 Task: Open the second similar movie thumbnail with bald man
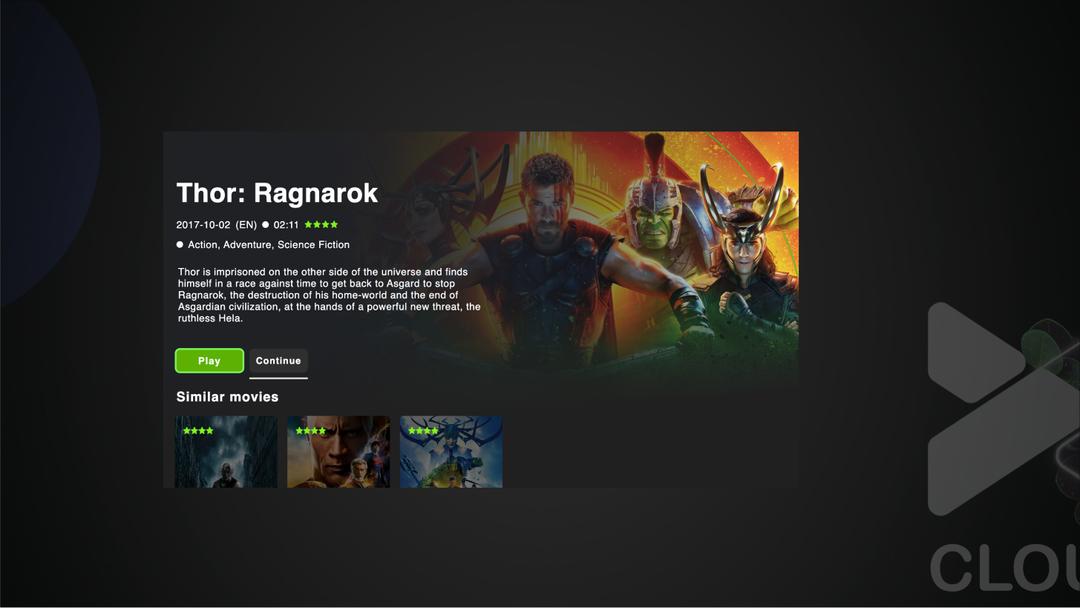coord(338,452)
